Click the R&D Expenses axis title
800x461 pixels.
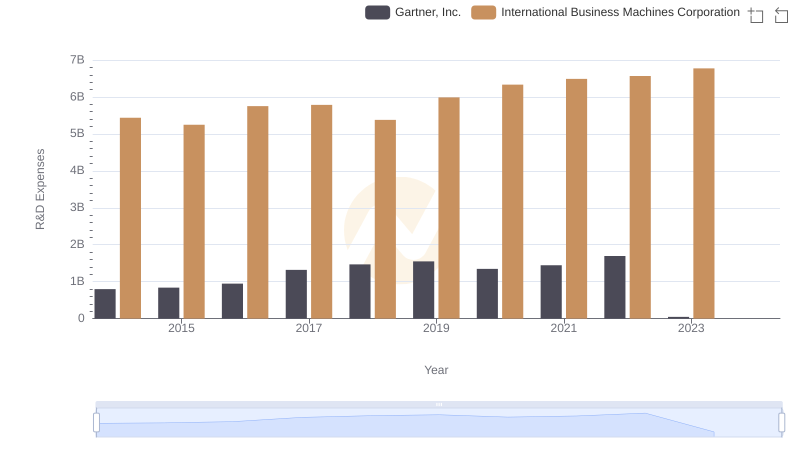click(40, 189)
